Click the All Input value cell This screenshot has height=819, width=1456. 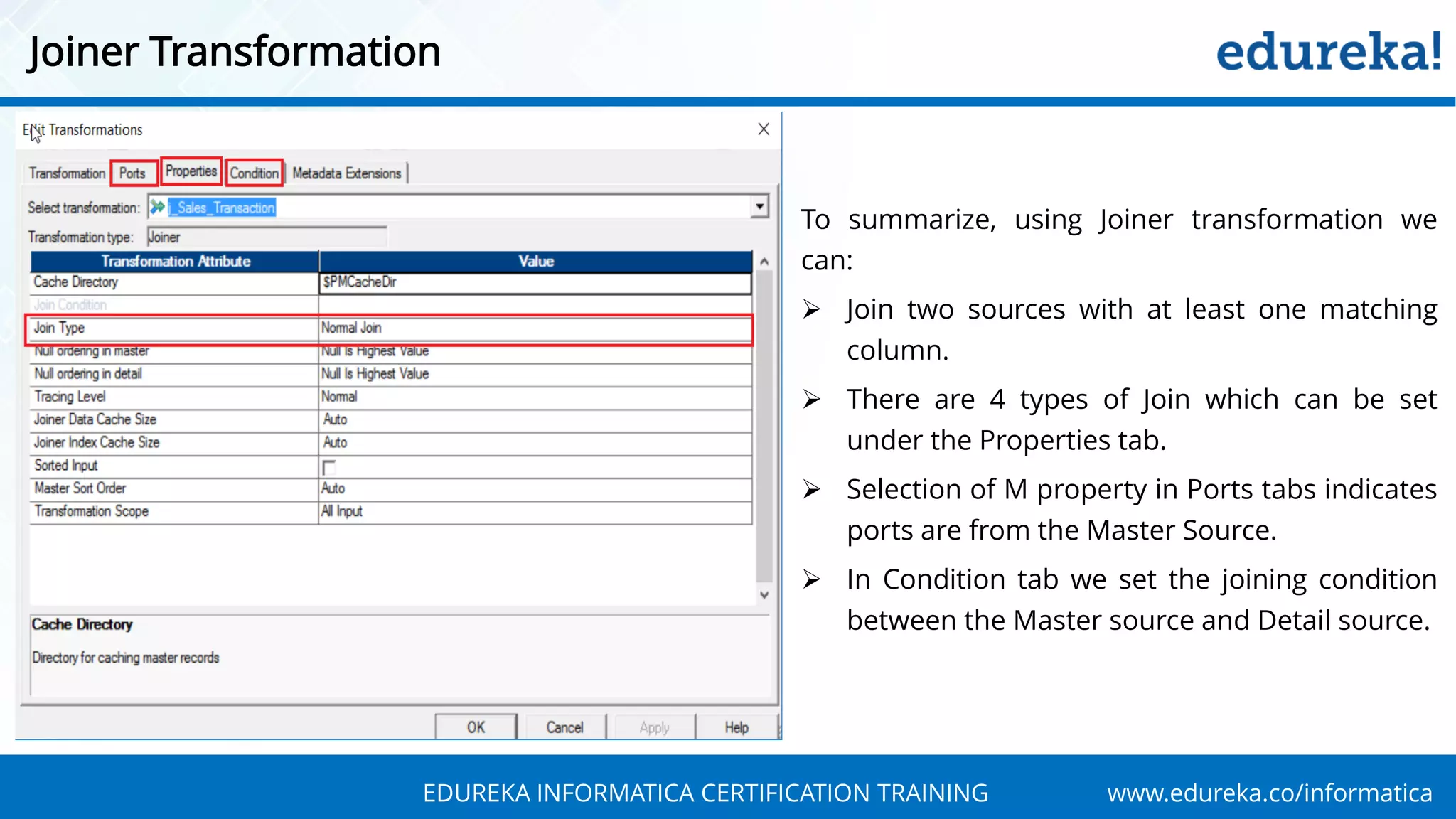(x=535, y=511)
